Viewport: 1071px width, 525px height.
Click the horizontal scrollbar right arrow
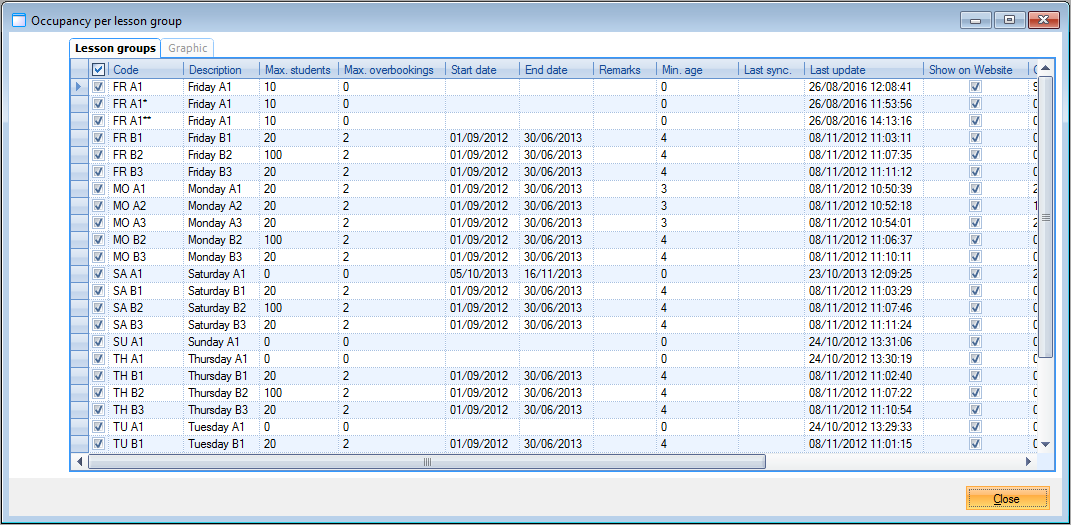pyautogui.click(x=1028, y=462)
